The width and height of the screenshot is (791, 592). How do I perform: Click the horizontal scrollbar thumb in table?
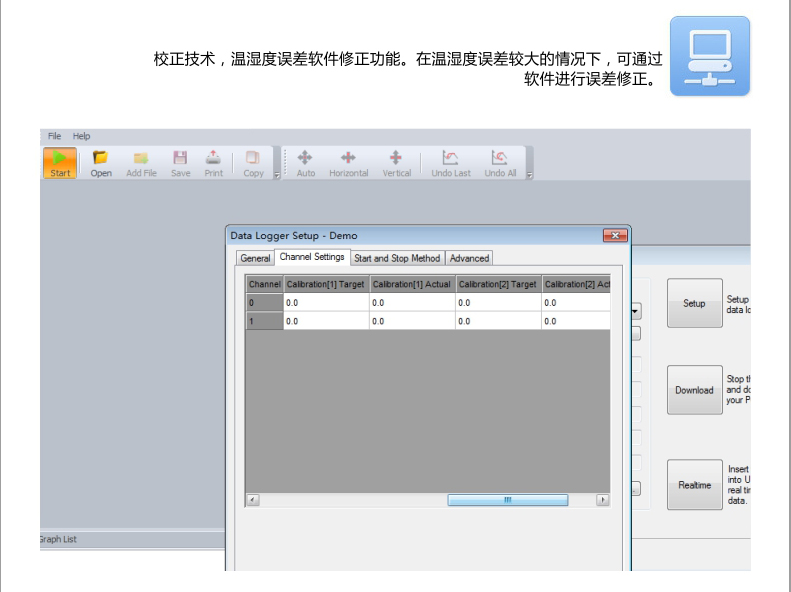(x=507, y=500)
